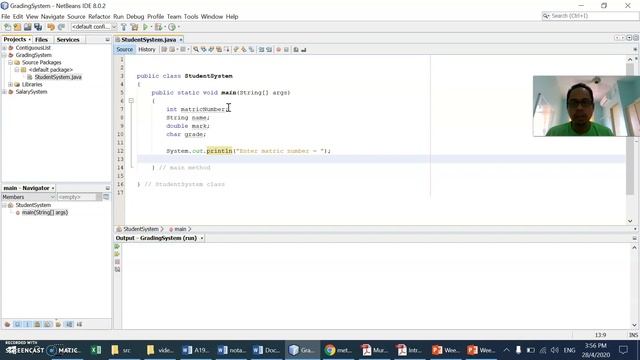Click the New File toolbar icon
The image size is (640, 360).
(8, 27)
